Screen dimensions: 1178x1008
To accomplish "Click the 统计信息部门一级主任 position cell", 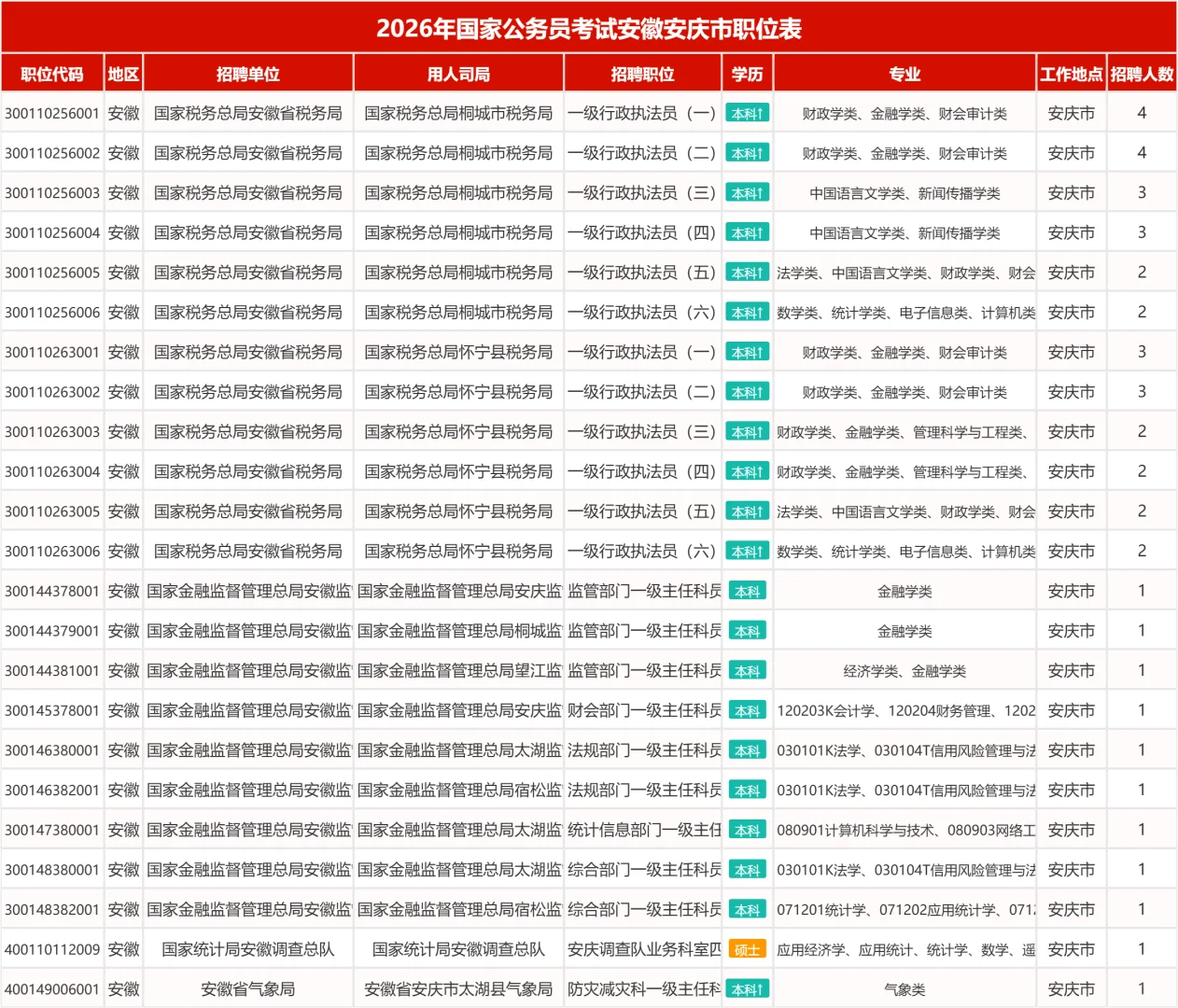I will [643, 831].
